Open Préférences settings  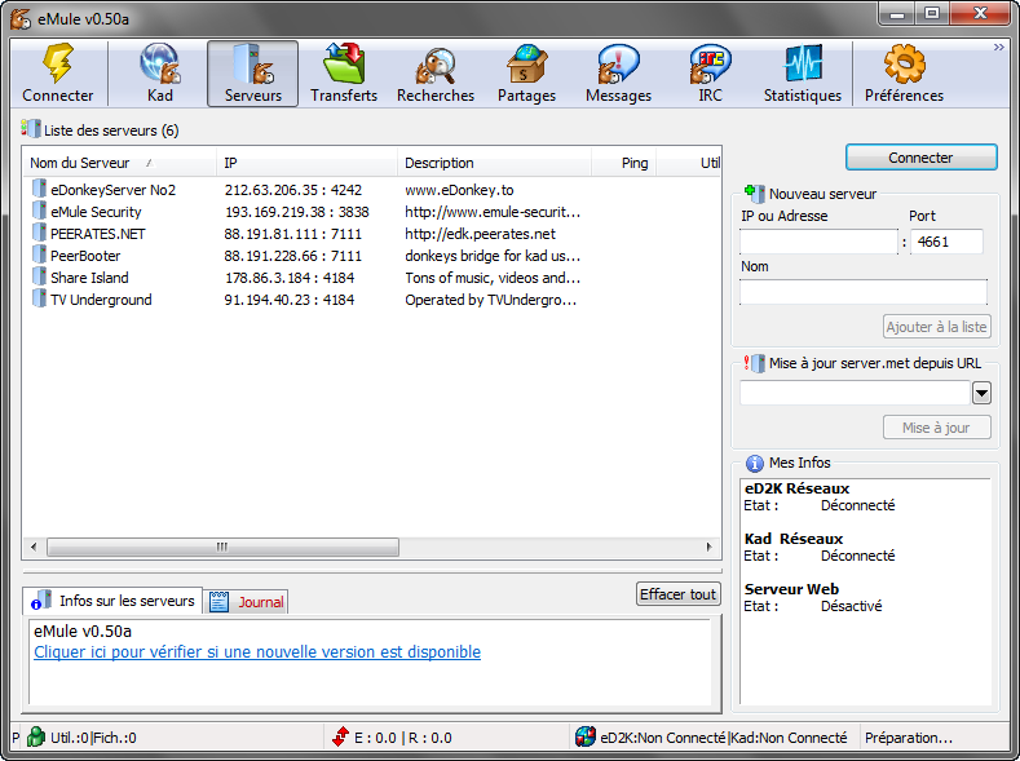point(904,73)
